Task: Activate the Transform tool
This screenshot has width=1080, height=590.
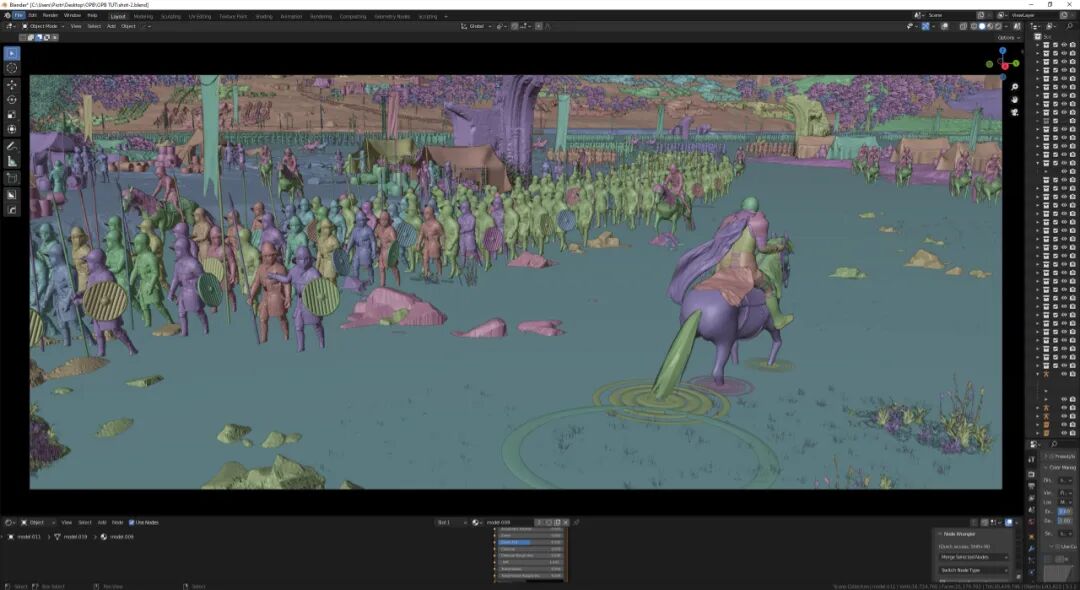Action: click(12, 129)
